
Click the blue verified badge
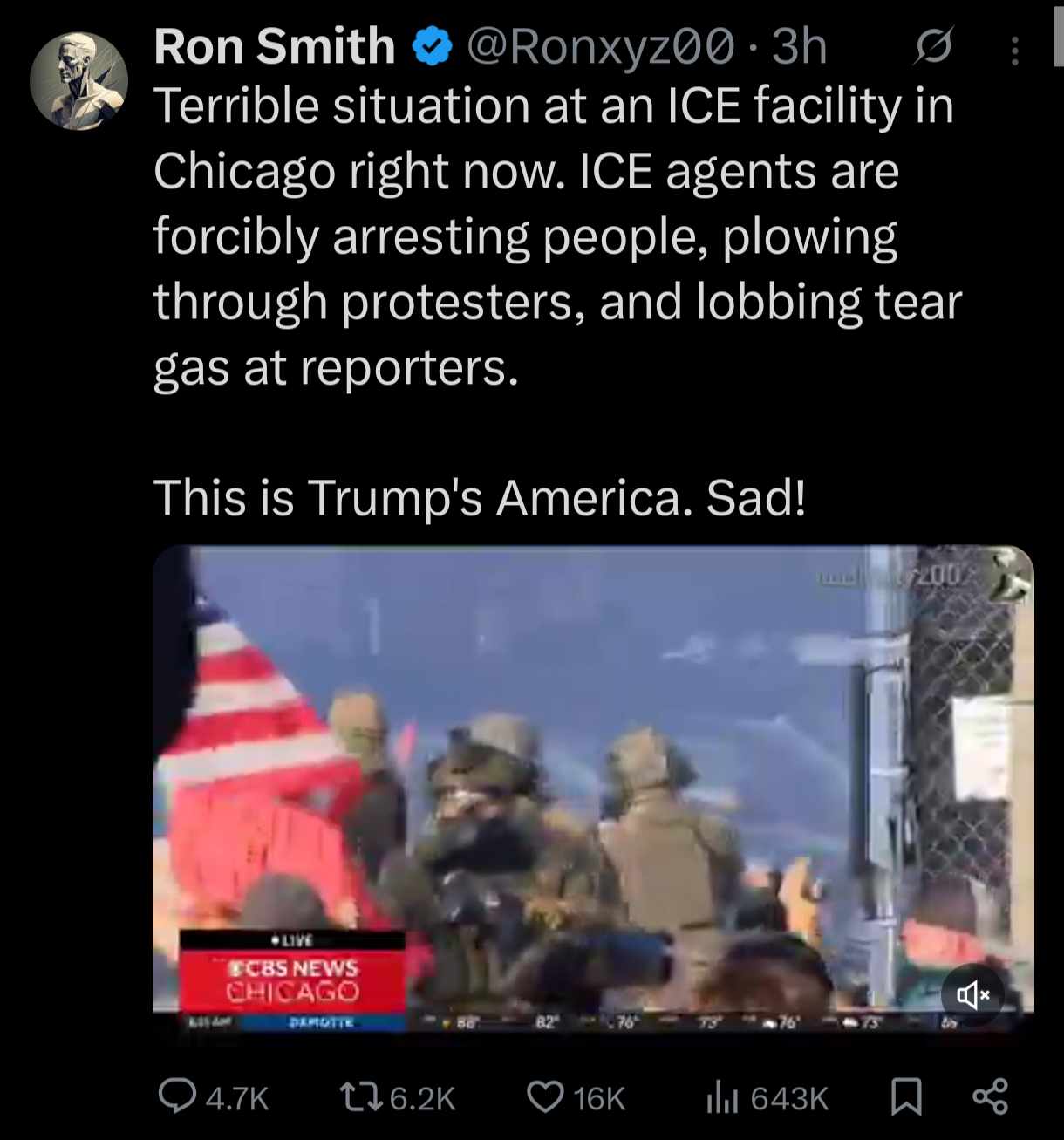click(x=431, y=47)
